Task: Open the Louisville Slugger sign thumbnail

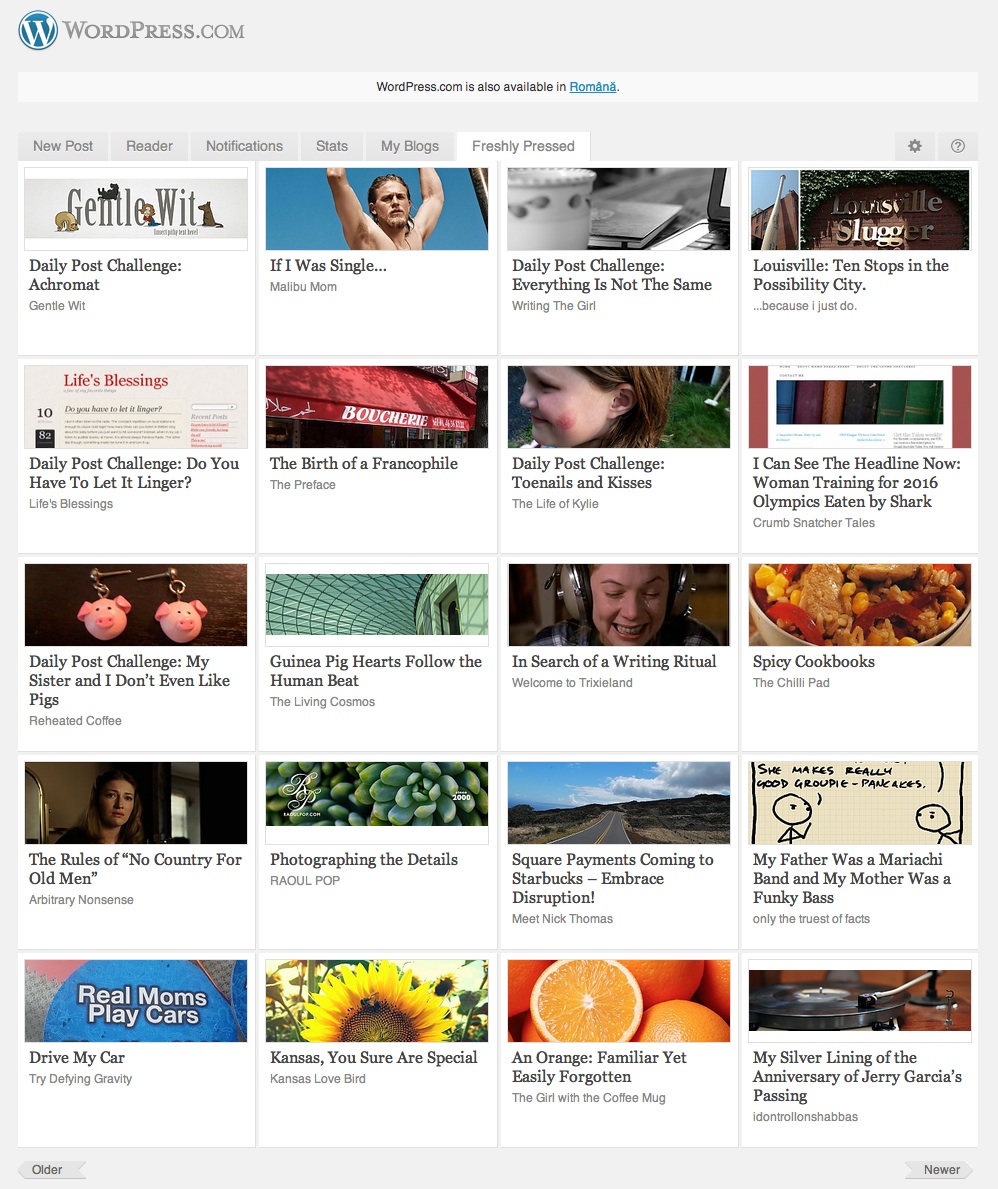Action: click(860, 209)
